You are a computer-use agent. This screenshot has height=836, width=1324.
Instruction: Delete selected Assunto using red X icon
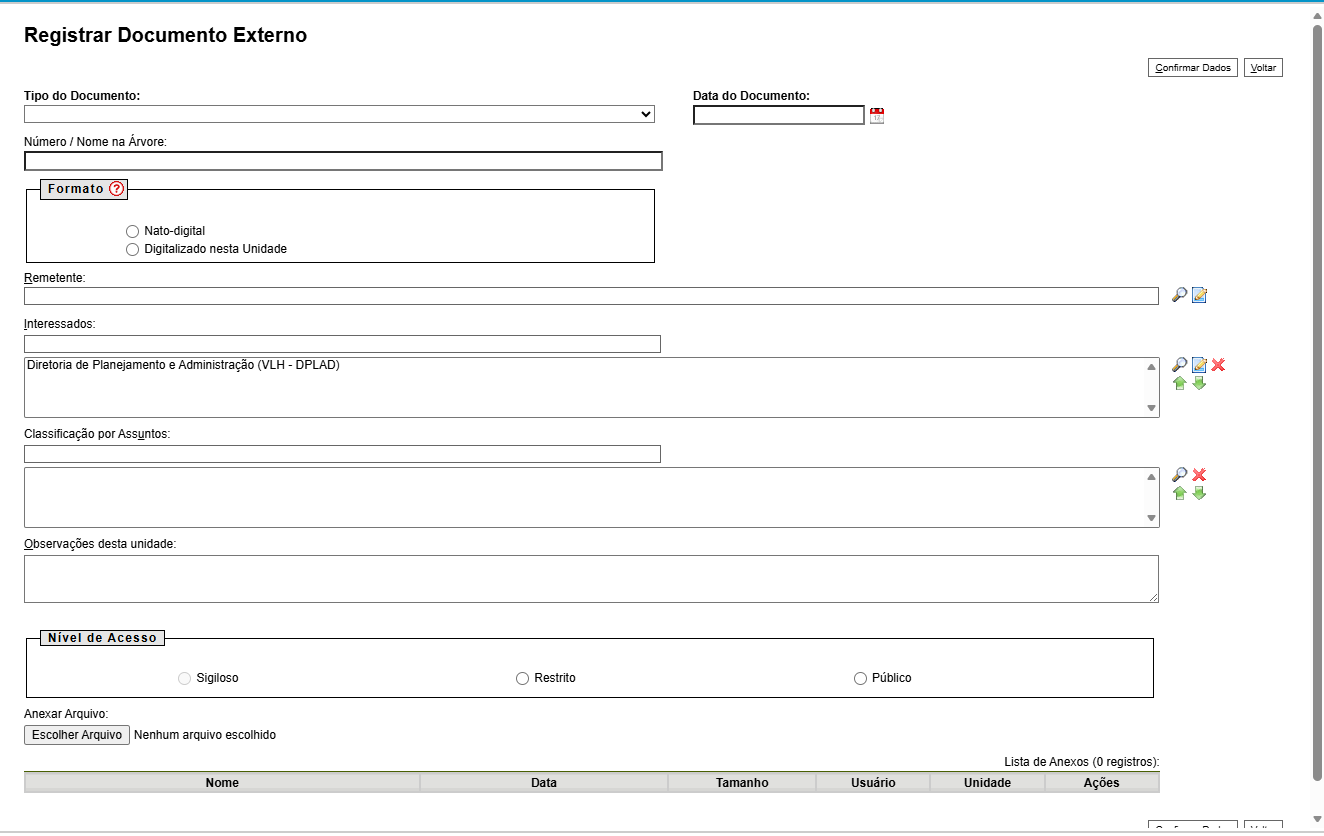1199,475
